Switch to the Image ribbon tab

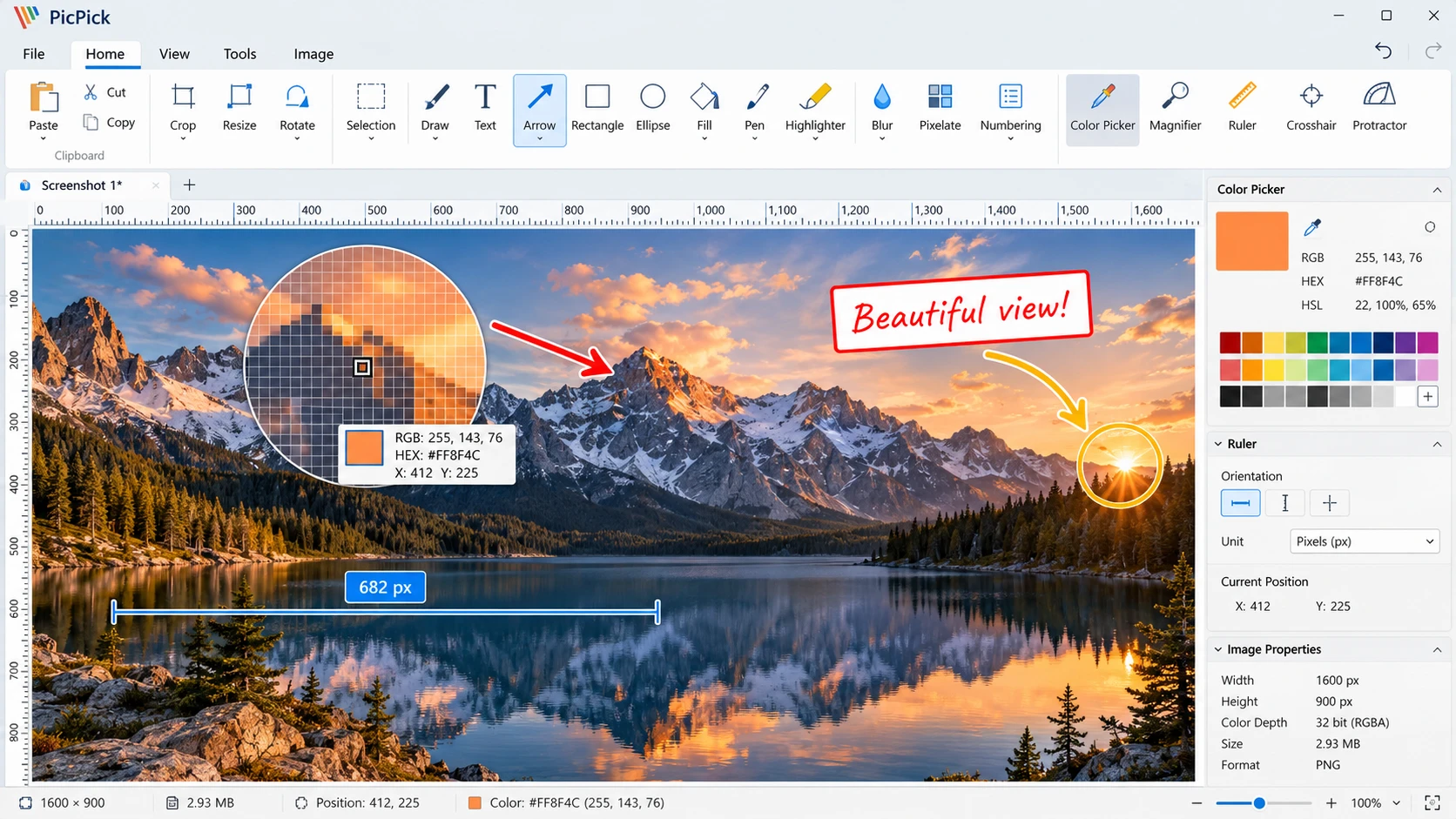pyautogui.click(x=313, y=54)
